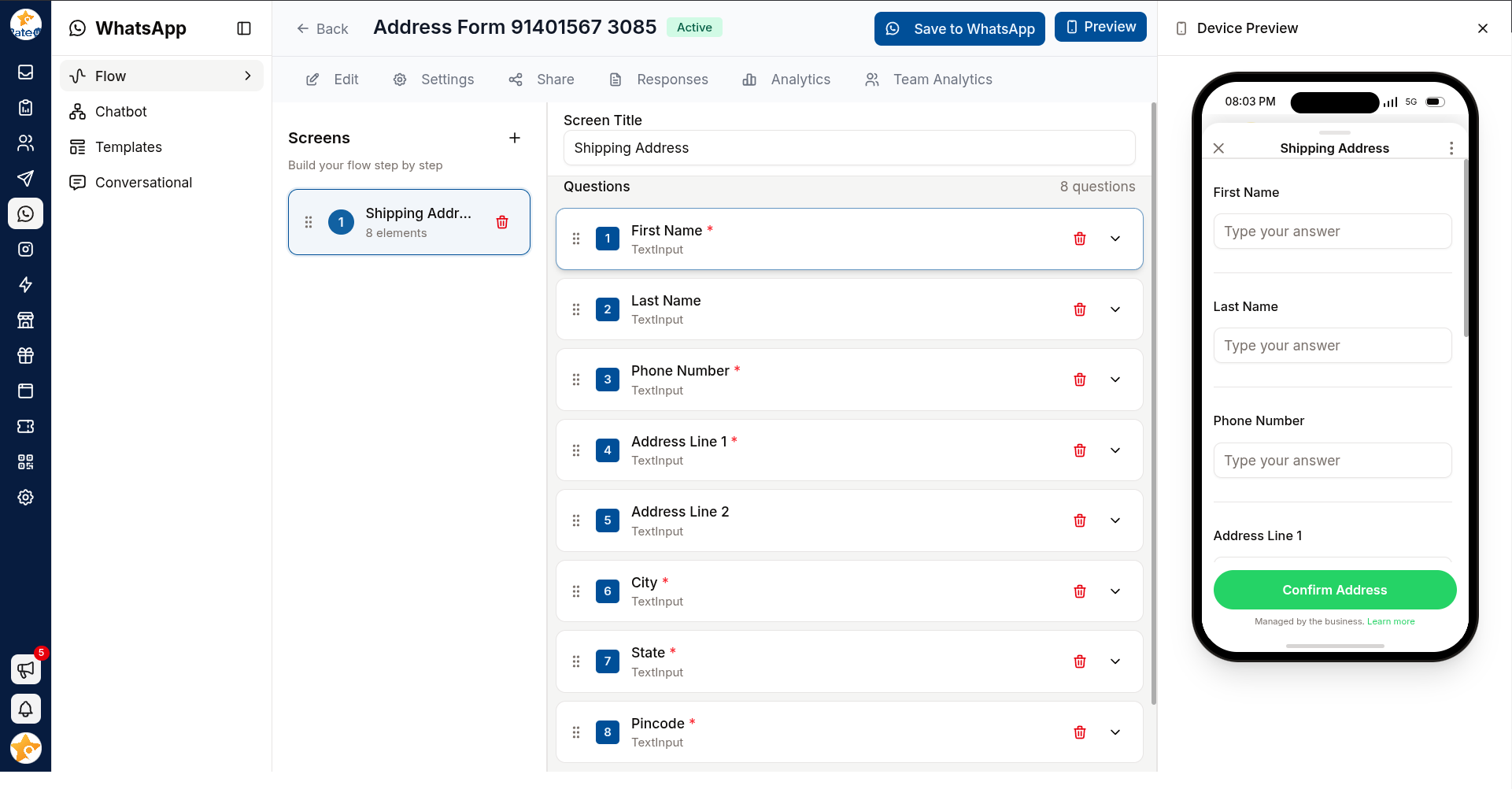Open the clipboard report icon in sidebar

click(25, 107)
